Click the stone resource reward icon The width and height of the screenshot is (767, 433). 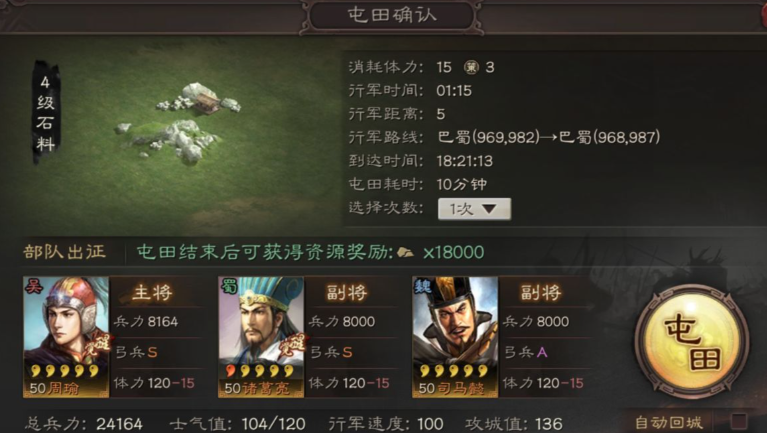(x=406, y=252)
